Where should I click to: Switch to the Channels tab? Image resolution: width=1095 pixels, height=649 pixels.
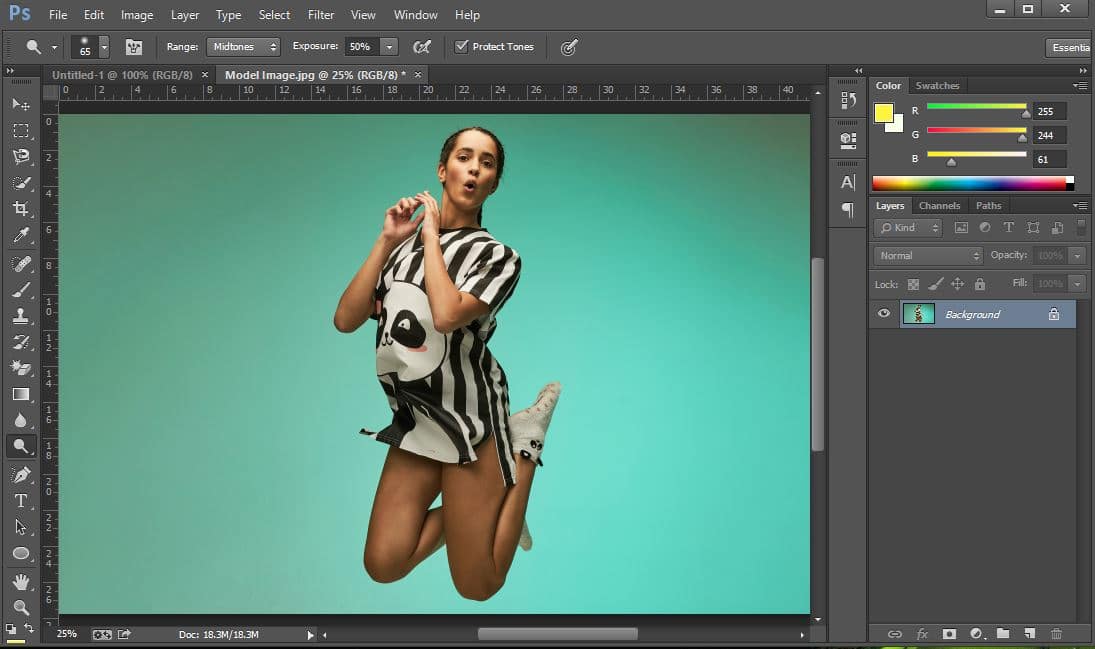pos(939,205)
